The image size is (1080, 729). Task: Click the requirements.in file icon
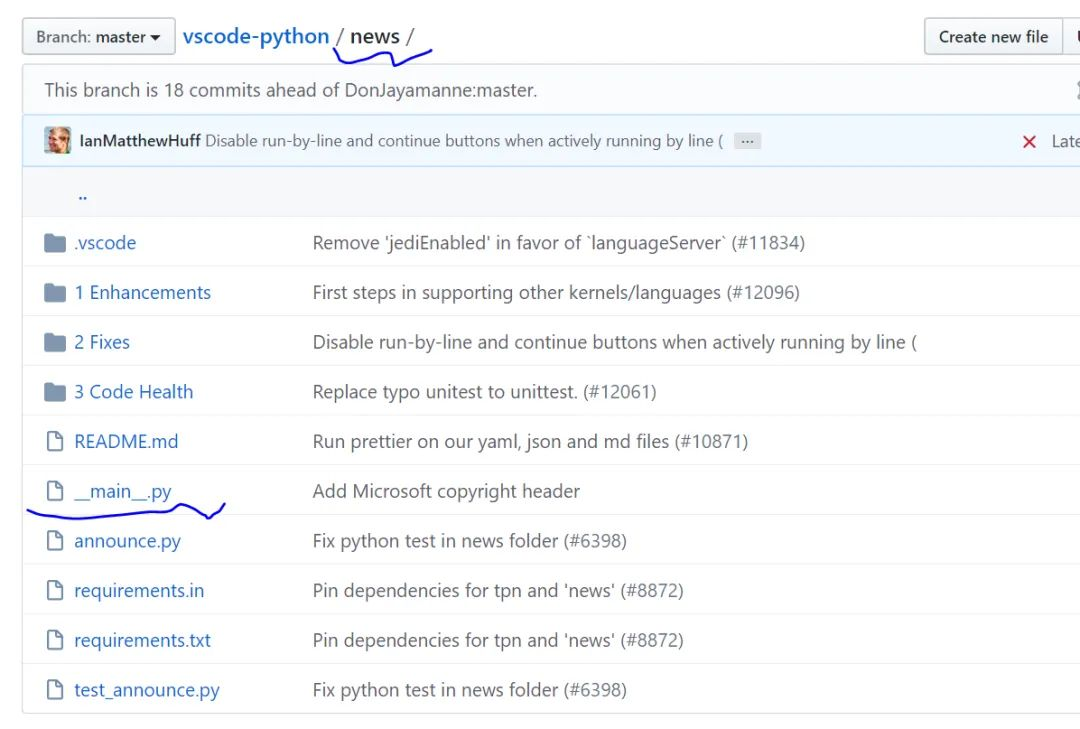pos(55,591)
